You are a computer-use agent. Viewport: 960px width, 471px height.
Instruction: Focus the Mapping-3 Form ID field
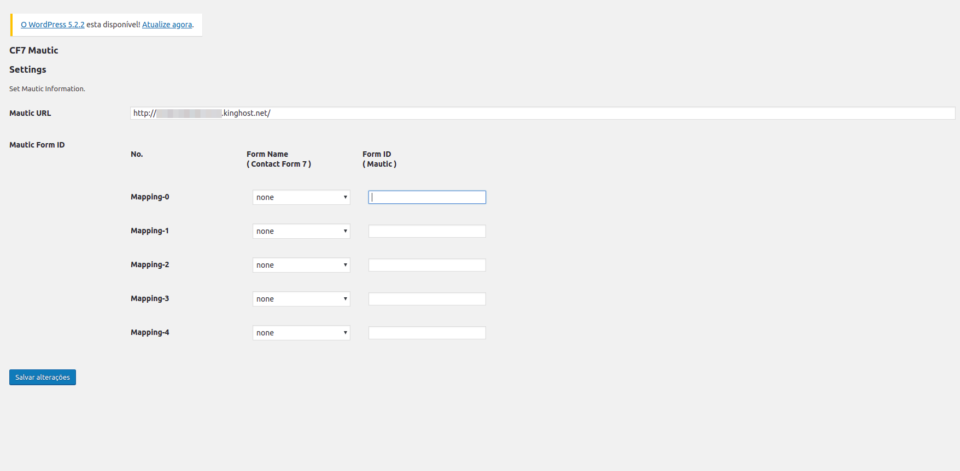(427, 299)
